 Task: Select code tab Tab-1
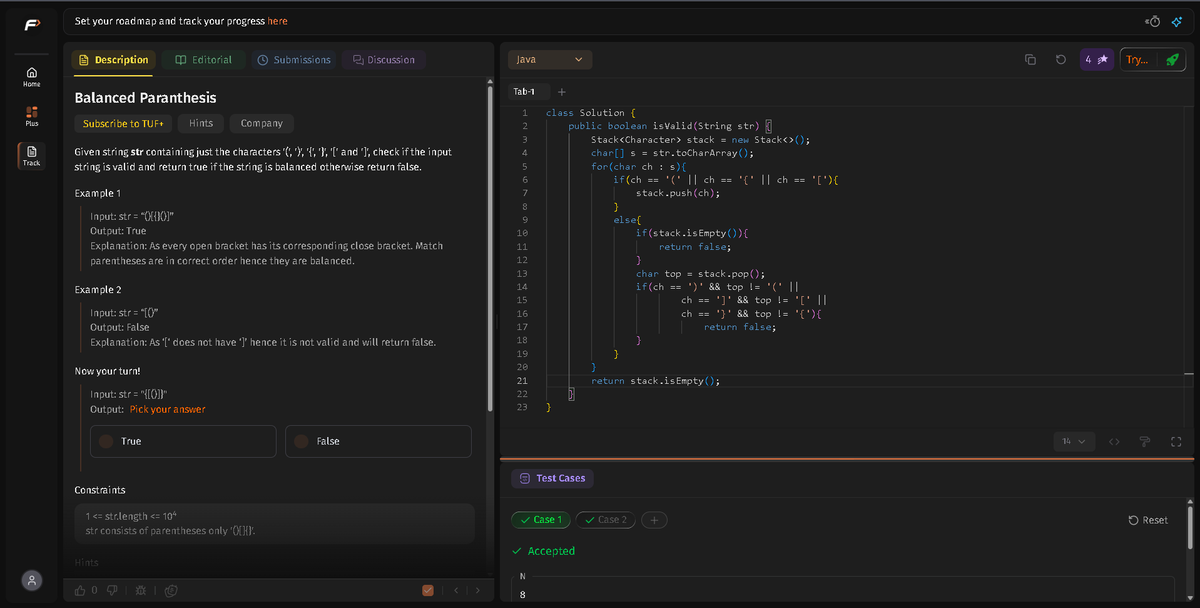click(524, 91)
